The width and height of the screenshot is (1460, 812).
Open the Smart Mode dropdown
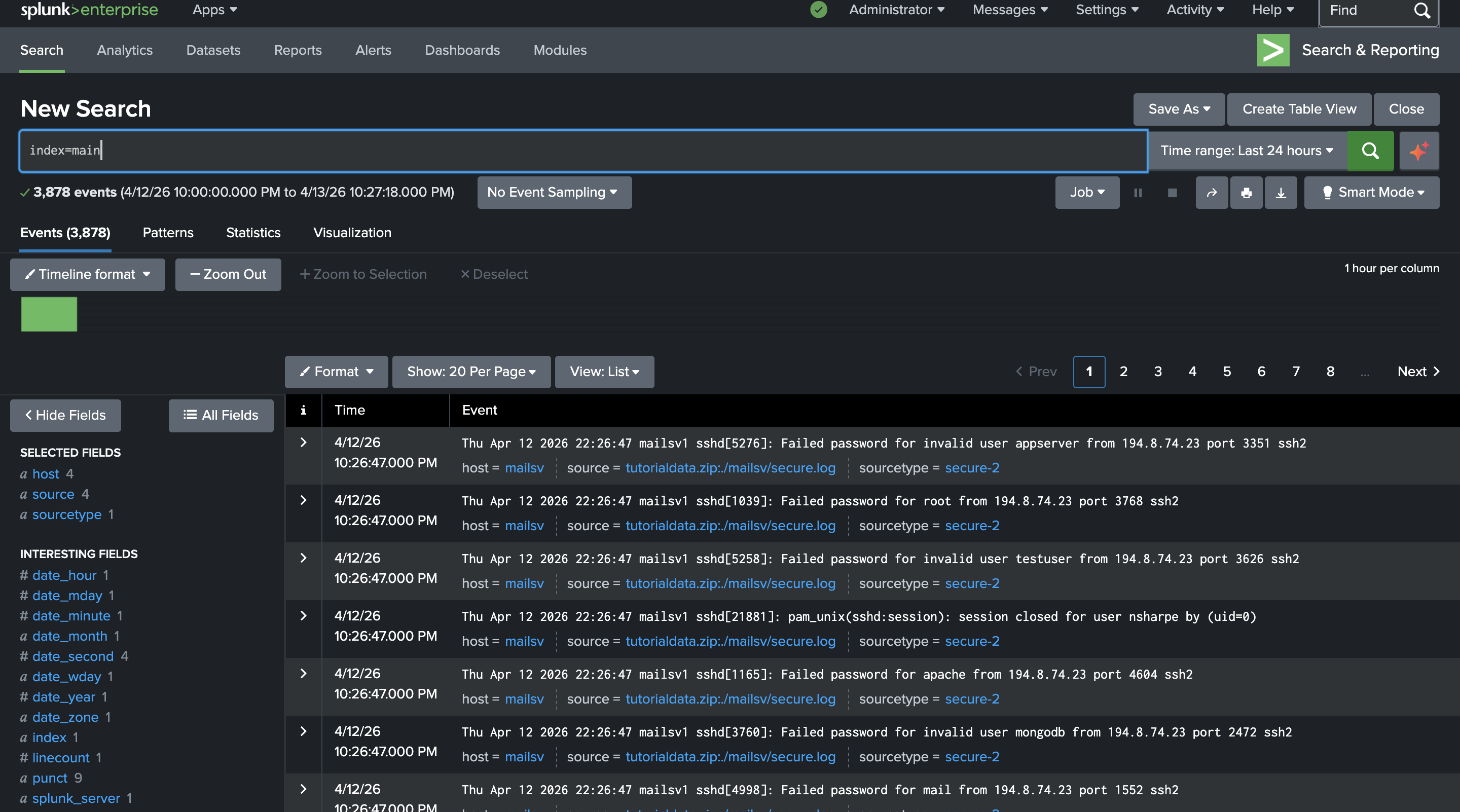click(1371, 193)
